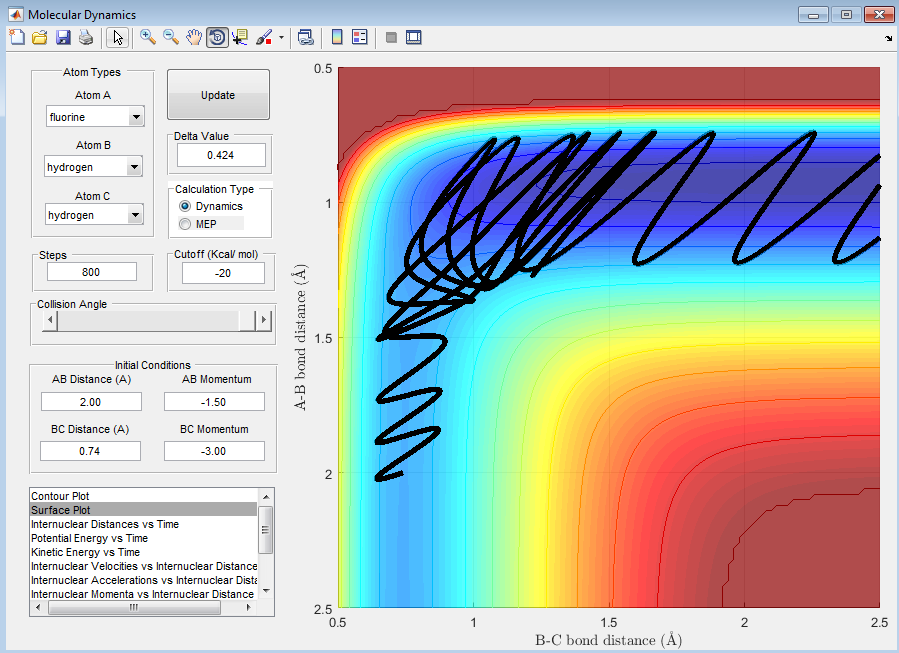Enable the Data Cursor tool
Screen dimensions: 899x653
coord(240,38)
